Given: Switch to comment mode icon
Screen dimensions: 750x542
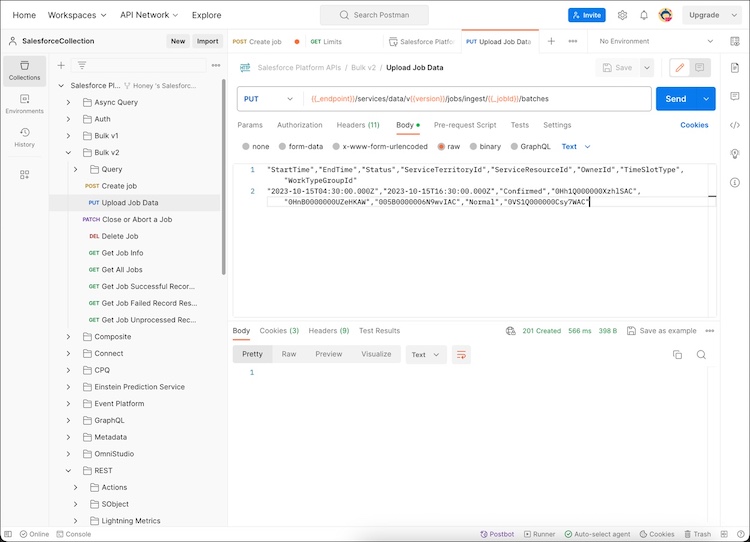Looking at the screenshot, I should 699,67.
